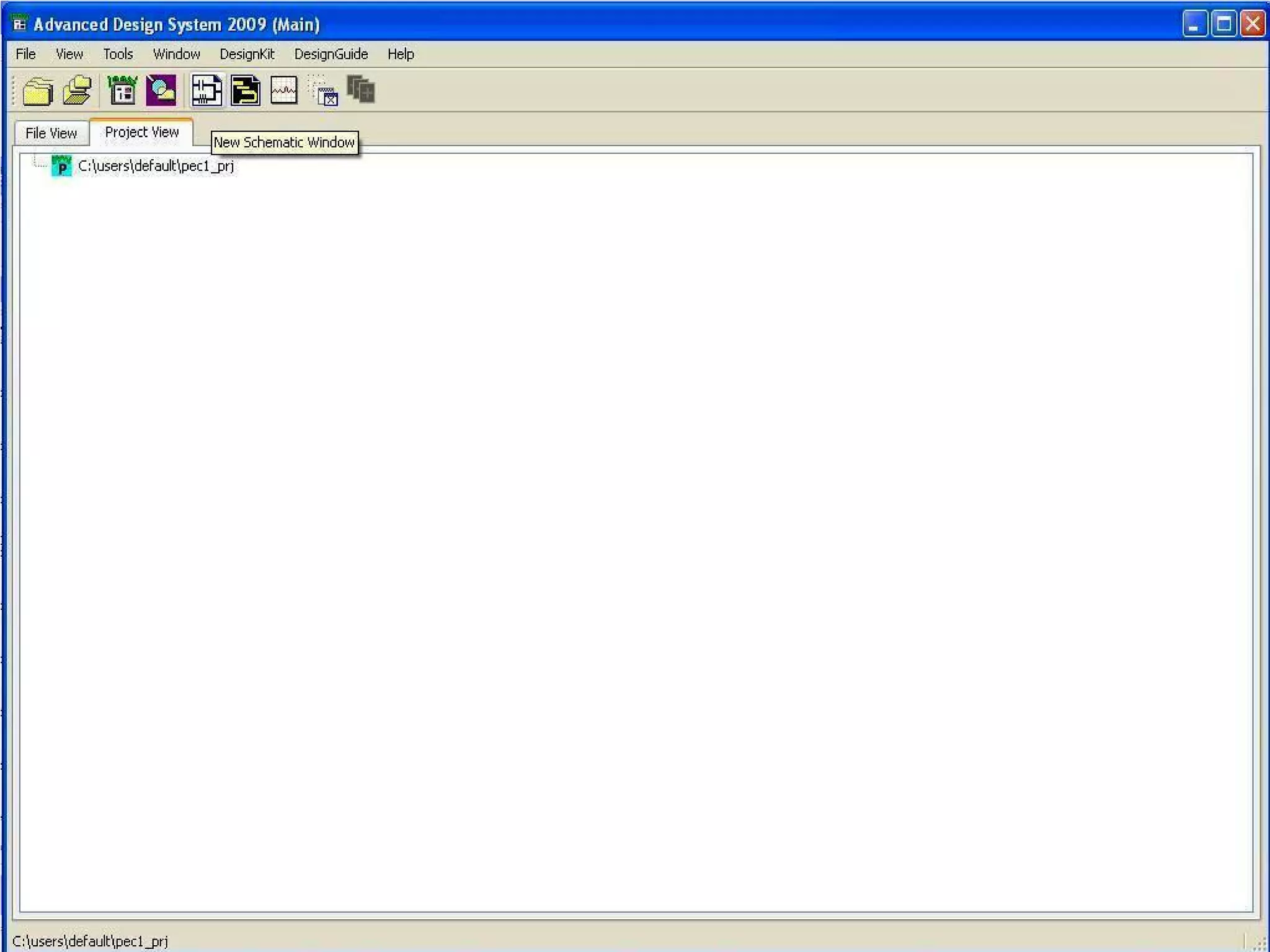Screen dimensions: 1270x952
Task: Open the Help menu
Action: pyautogui.click(x=401, y=55)
